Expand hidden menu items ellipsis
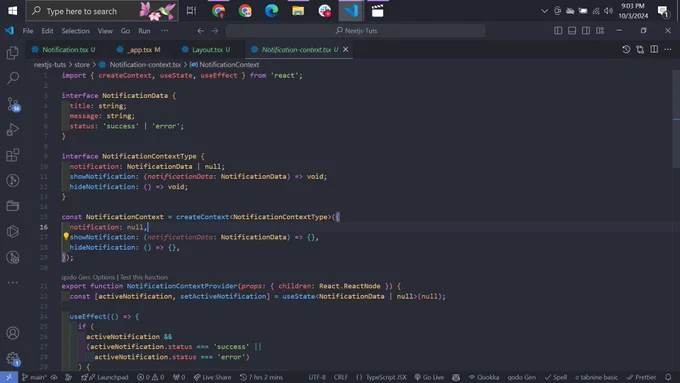Viewport: 680px width, 383px height. (164, 31)
